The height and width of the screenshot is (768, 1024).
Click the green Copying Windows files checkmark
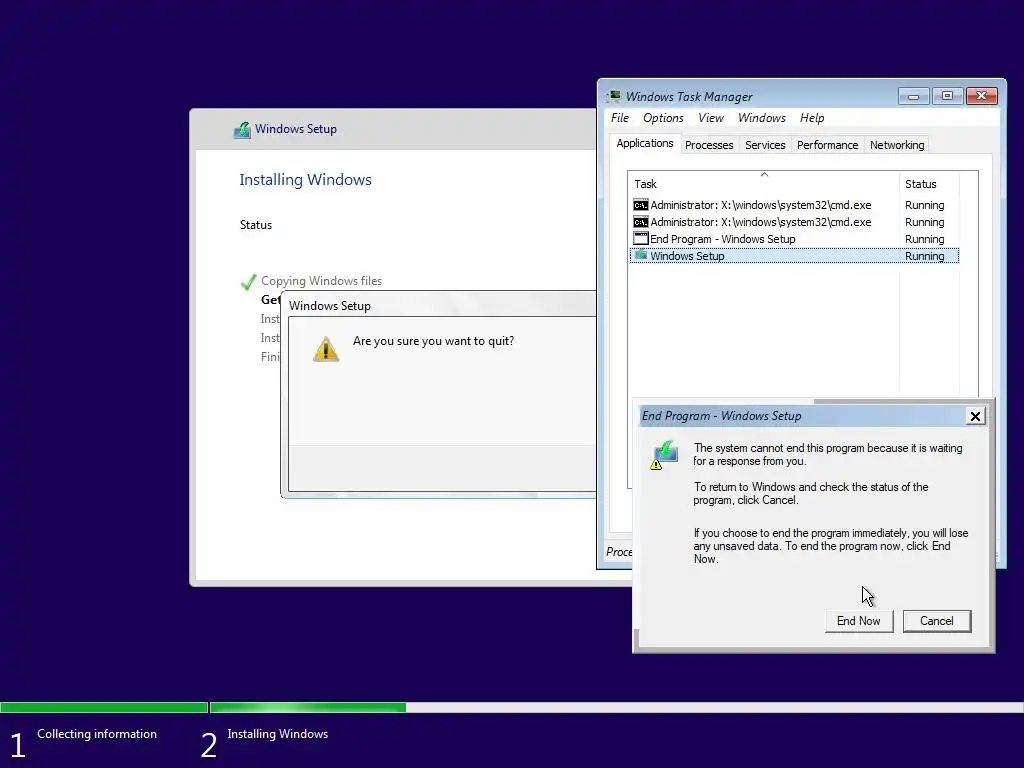point(248,281)
